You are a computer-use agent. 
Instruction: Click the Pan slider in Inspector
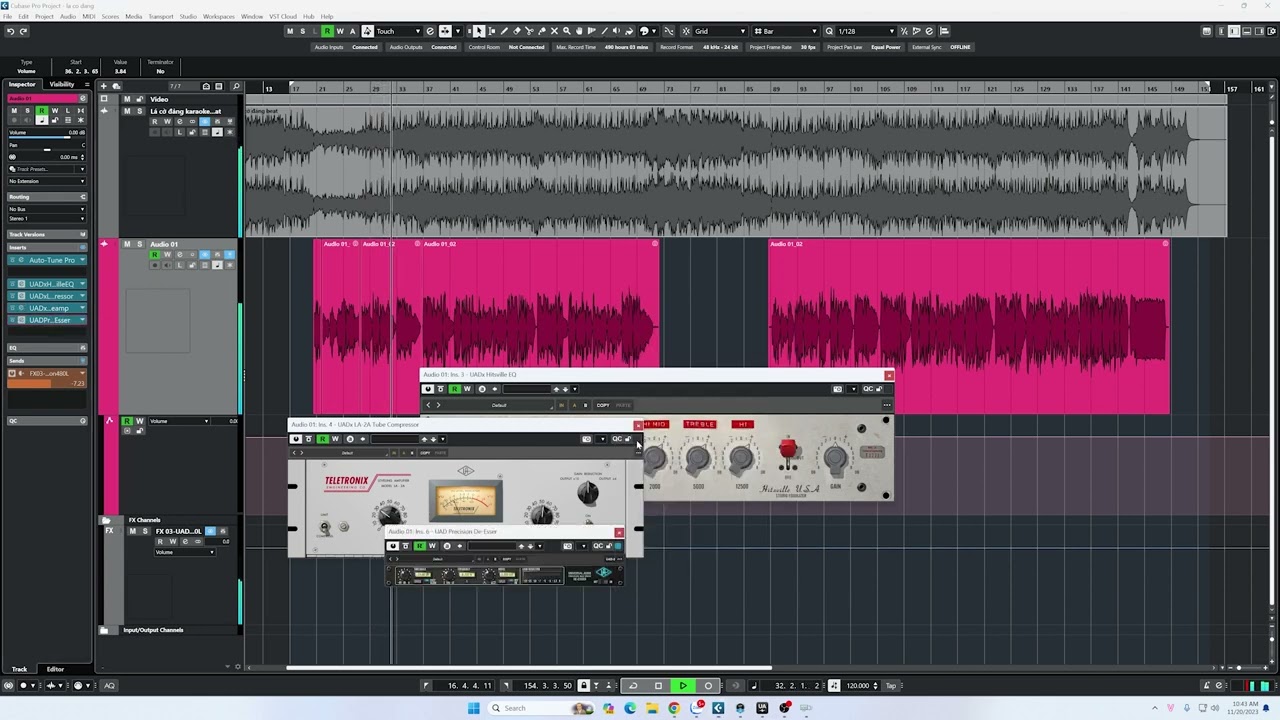click(x=46, y=148)
